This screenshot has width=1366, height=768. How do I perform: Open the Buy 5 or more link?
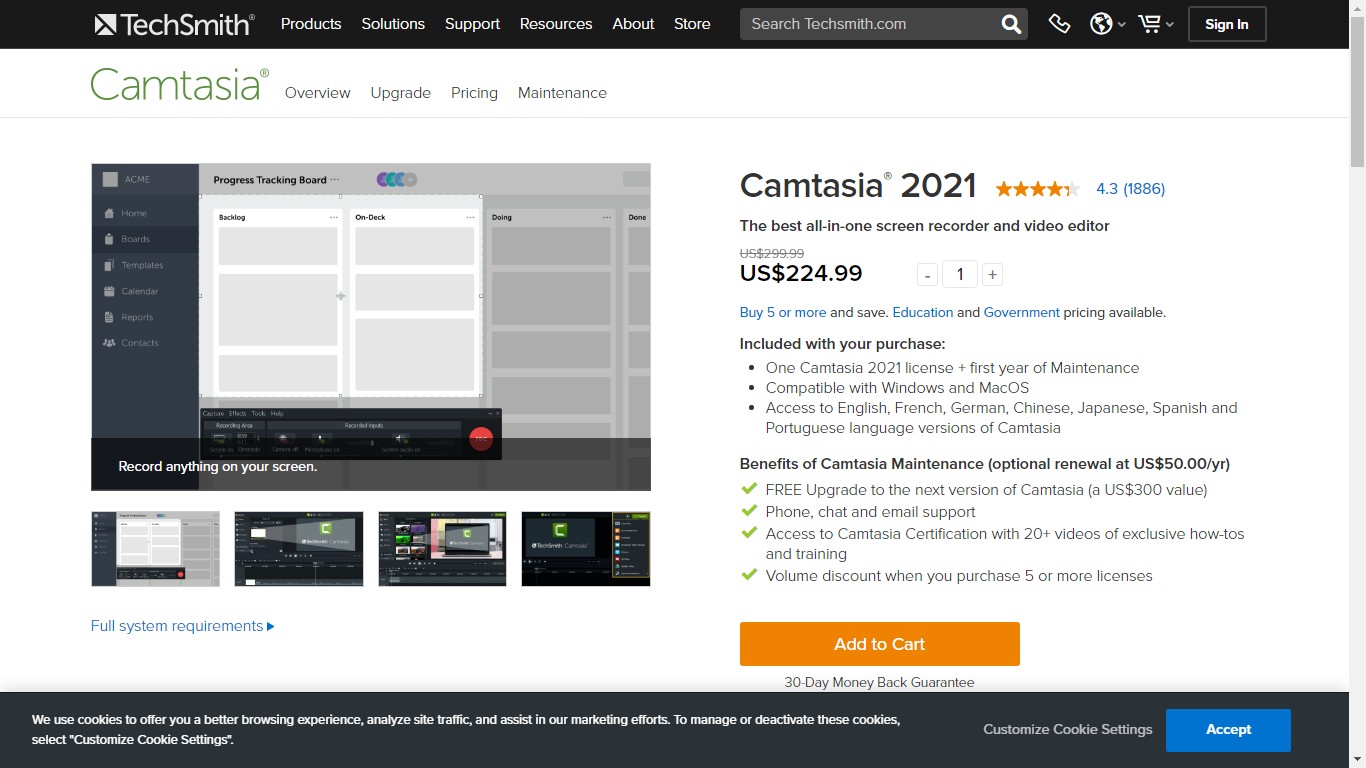tap(783, 312)
